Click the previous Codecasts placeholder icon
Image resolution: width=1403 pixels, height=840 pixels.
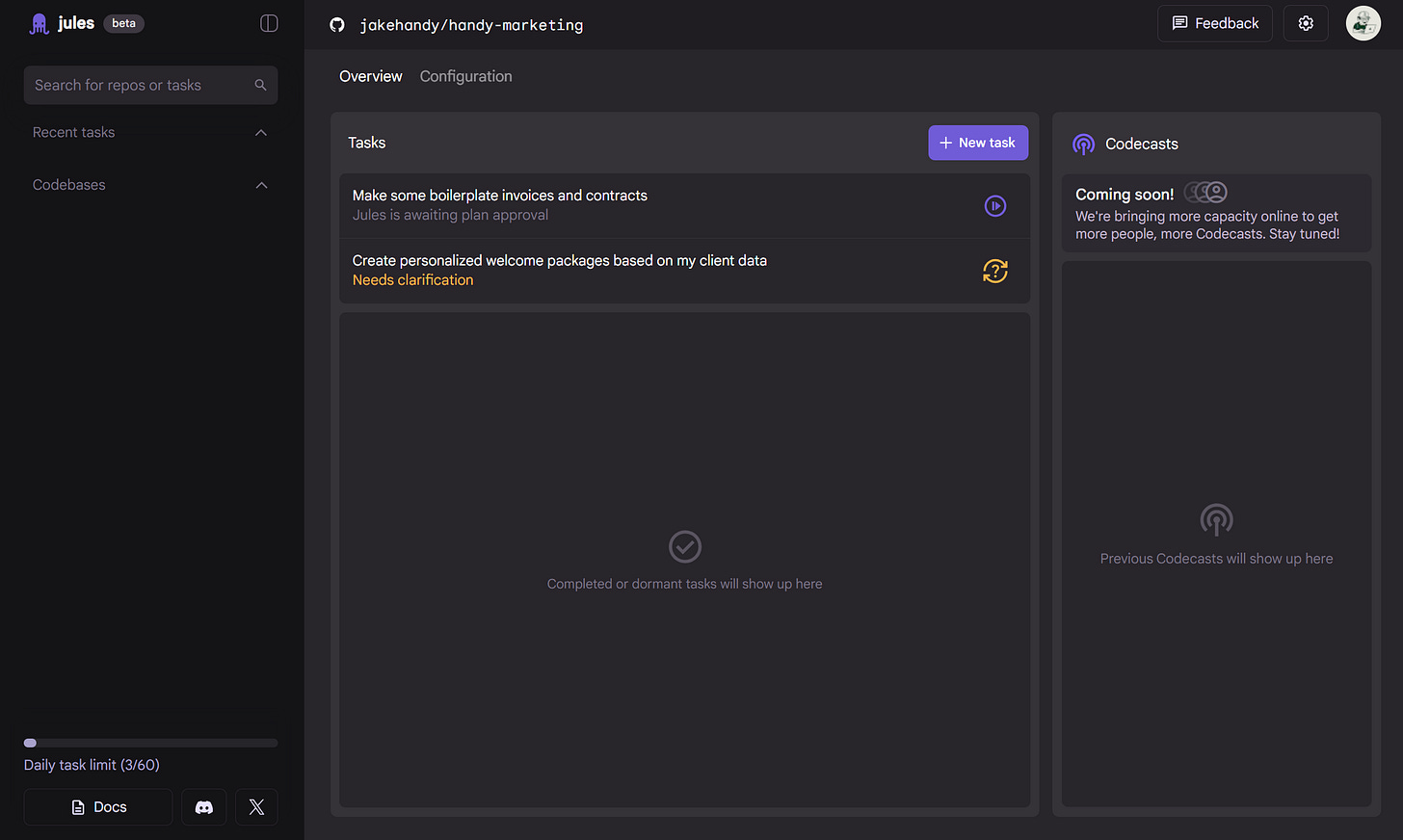(1216, 520)
